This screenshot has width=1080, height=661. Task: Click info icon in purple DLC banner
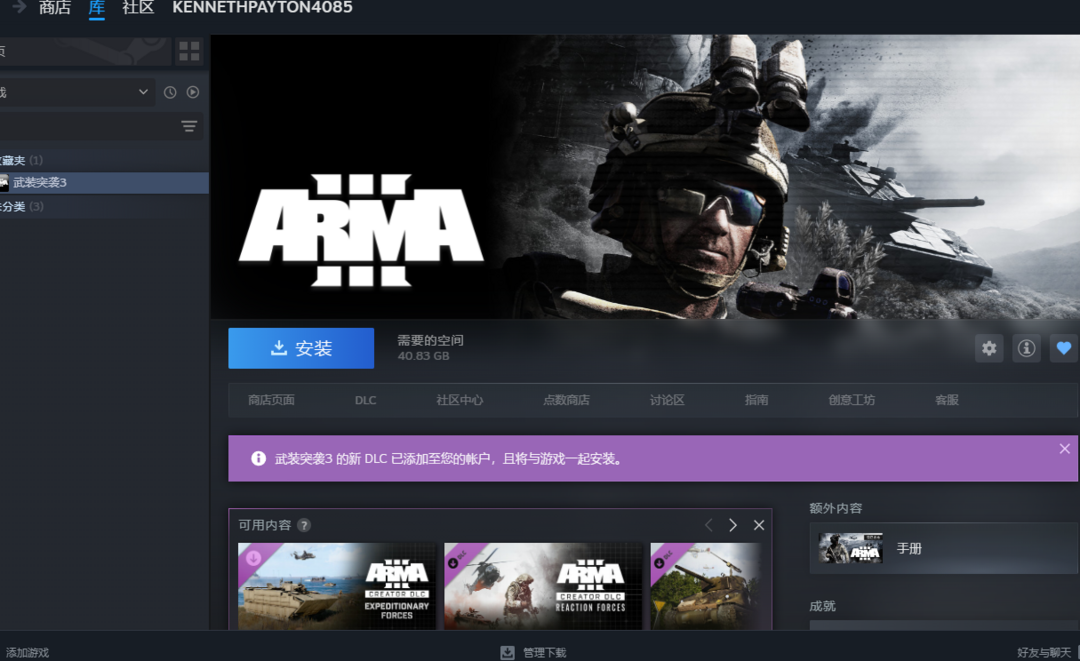tap(258, 459)
